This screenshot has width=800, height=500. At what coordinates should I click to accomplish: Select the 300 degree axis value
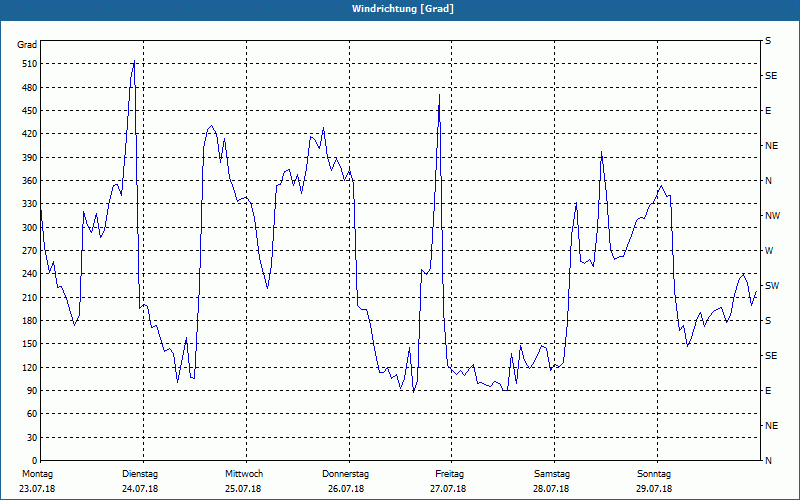(x=29, y=228)
